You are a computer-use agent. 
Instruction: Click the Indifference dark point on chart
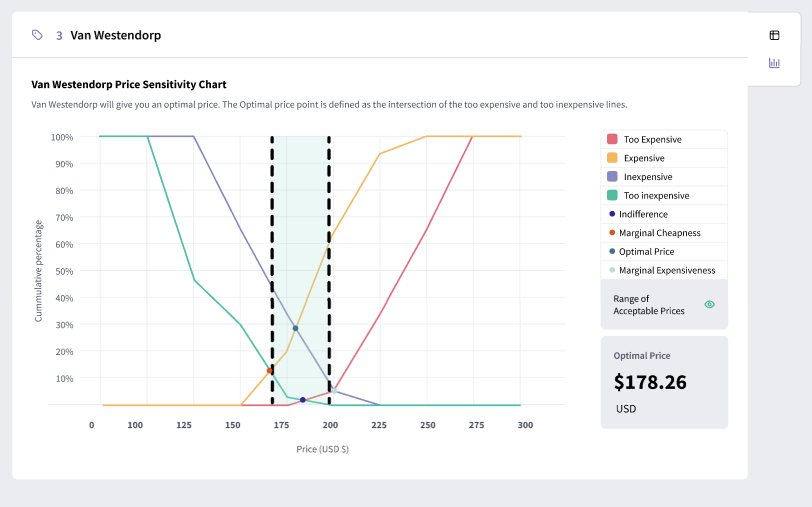[x=303, y=400]
